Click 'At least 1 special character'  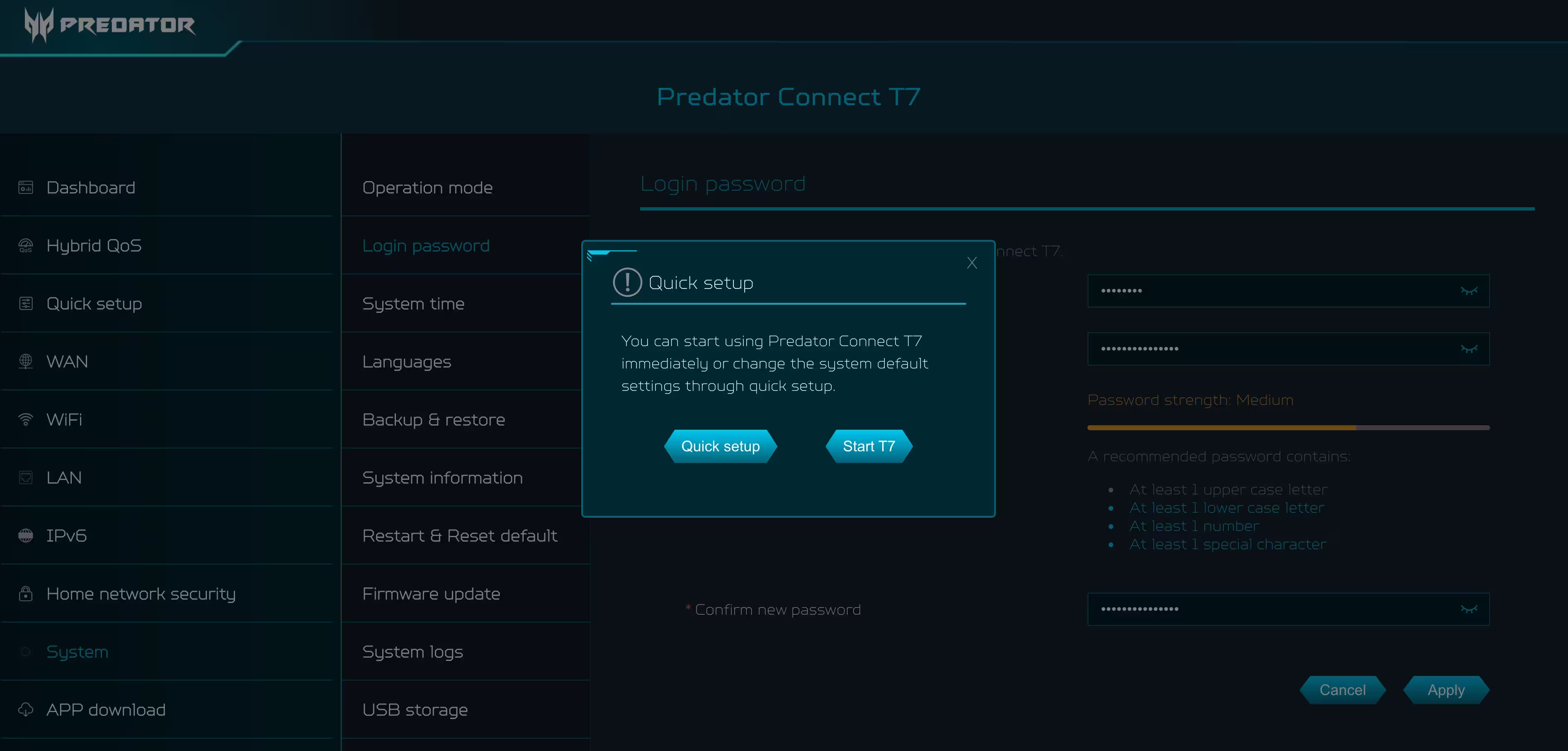pyautogui.click(x=1228, y=544)
